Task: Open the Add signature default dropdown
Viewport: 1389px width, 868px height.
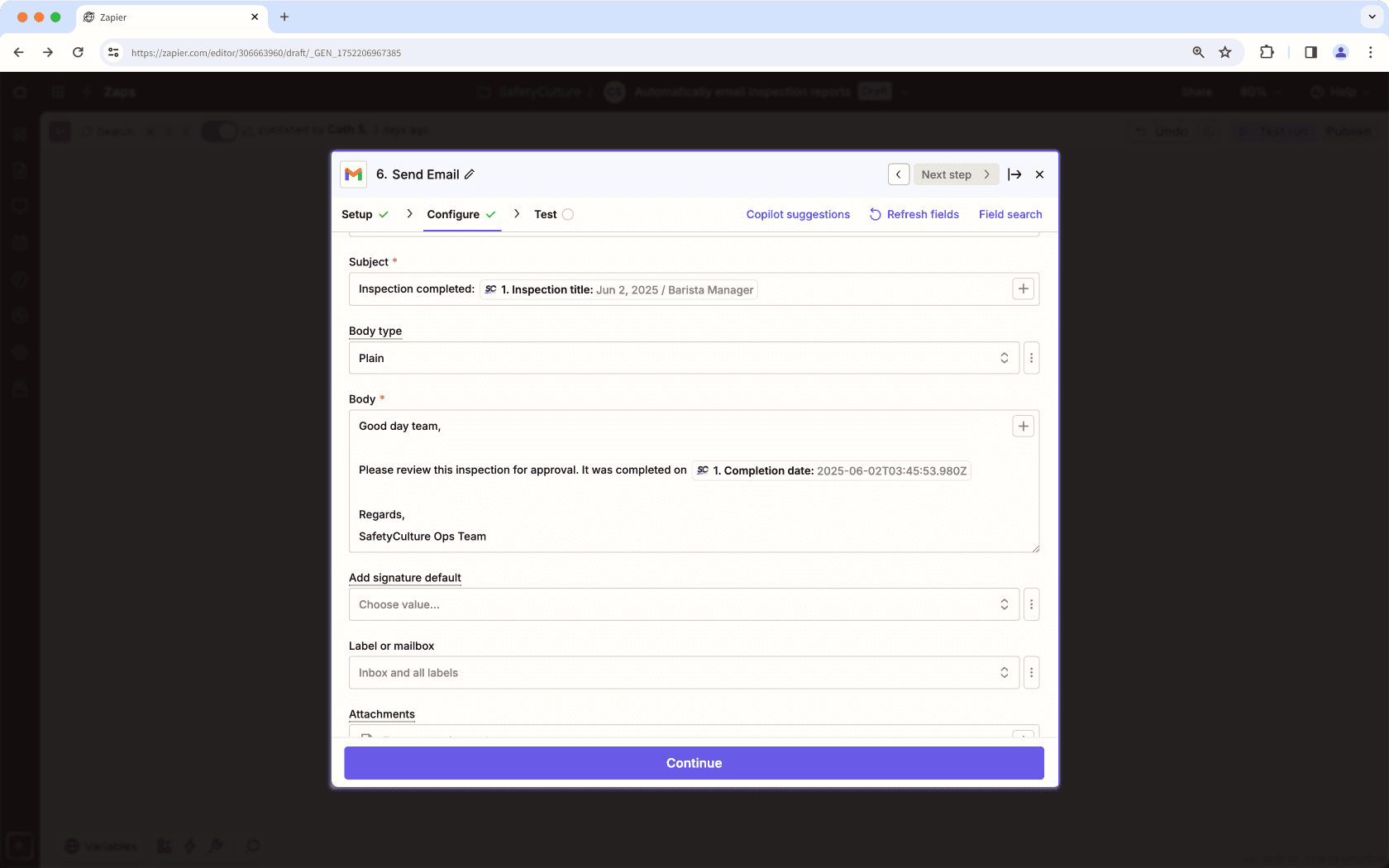Action: point(684,604)
